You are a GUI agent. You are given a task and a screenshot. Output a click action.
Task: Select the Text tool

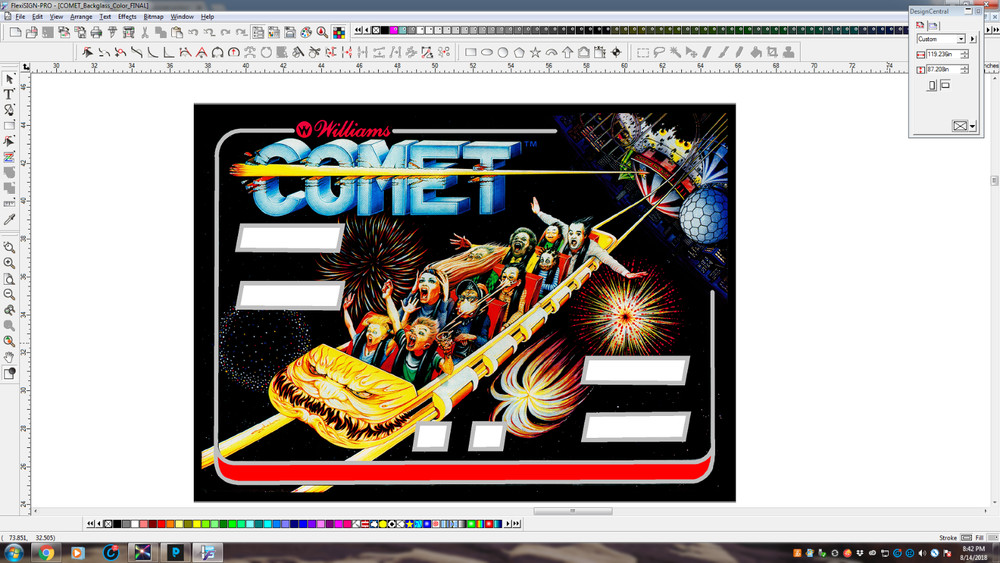9,94
